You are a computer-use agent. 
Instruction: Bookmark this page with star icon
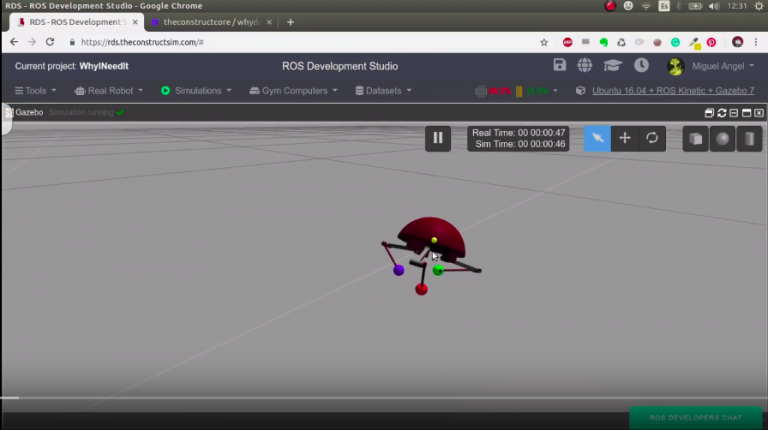point(544,43)
